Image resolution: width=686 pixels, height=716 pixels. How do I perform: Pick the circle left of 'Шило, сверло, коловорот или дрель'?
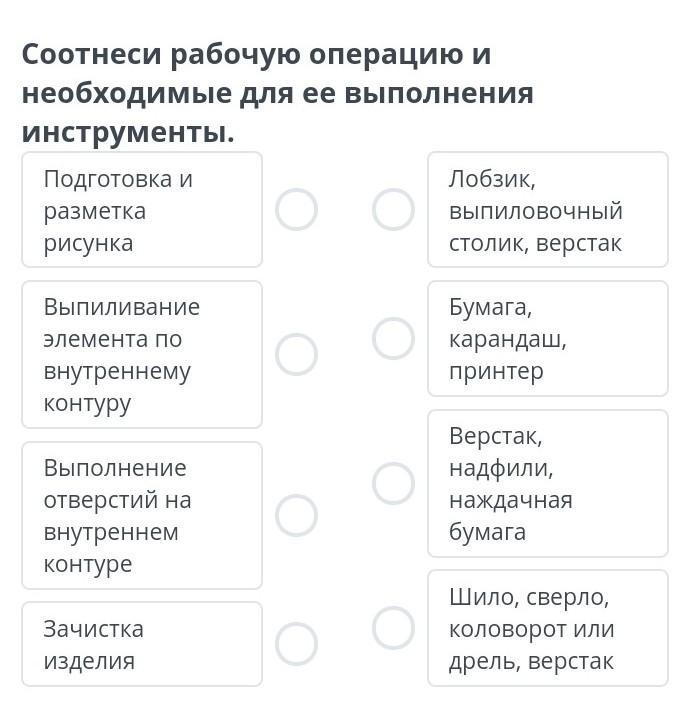click(x=393, y=628)
